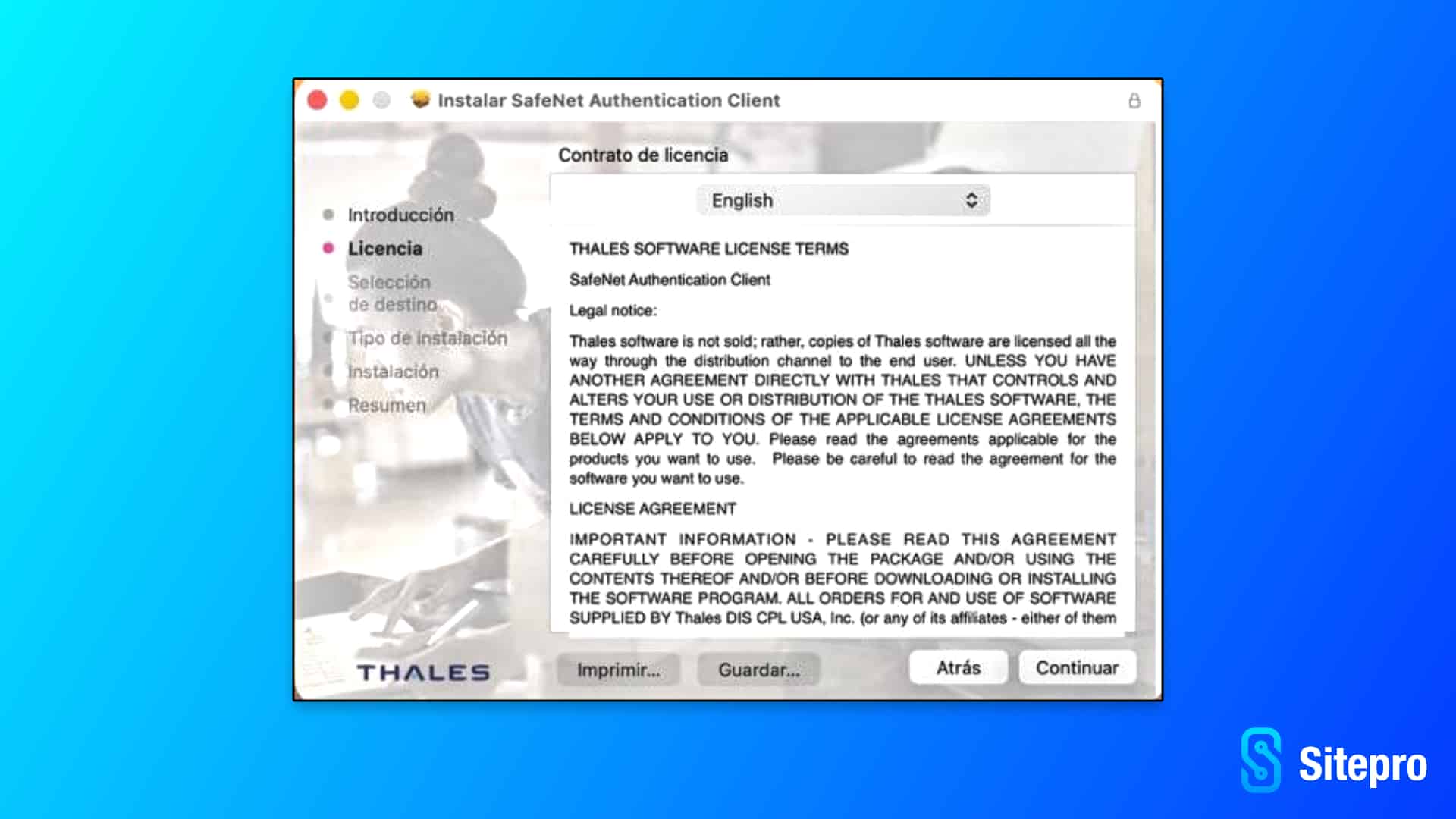Select the Licencia step in sidebar
Screen dimensions: 1456x819
[x=384, y=248]
